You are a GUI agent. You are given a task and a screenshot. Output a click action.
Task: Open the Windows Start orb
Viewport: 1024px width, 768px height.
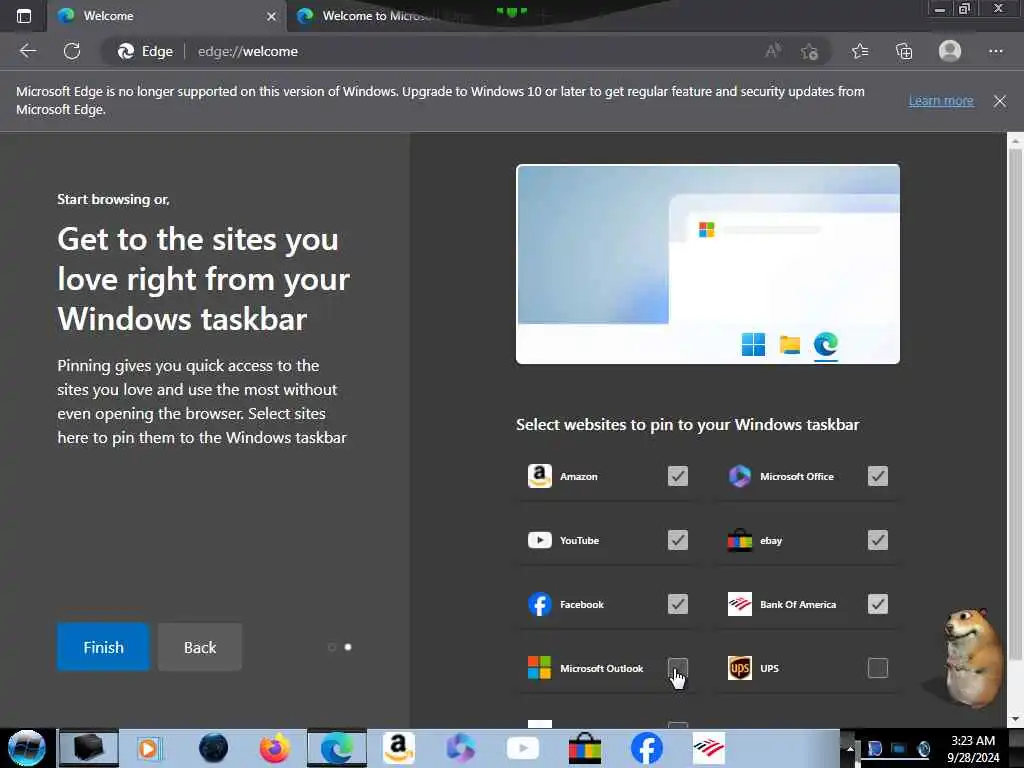pos(27,748)
